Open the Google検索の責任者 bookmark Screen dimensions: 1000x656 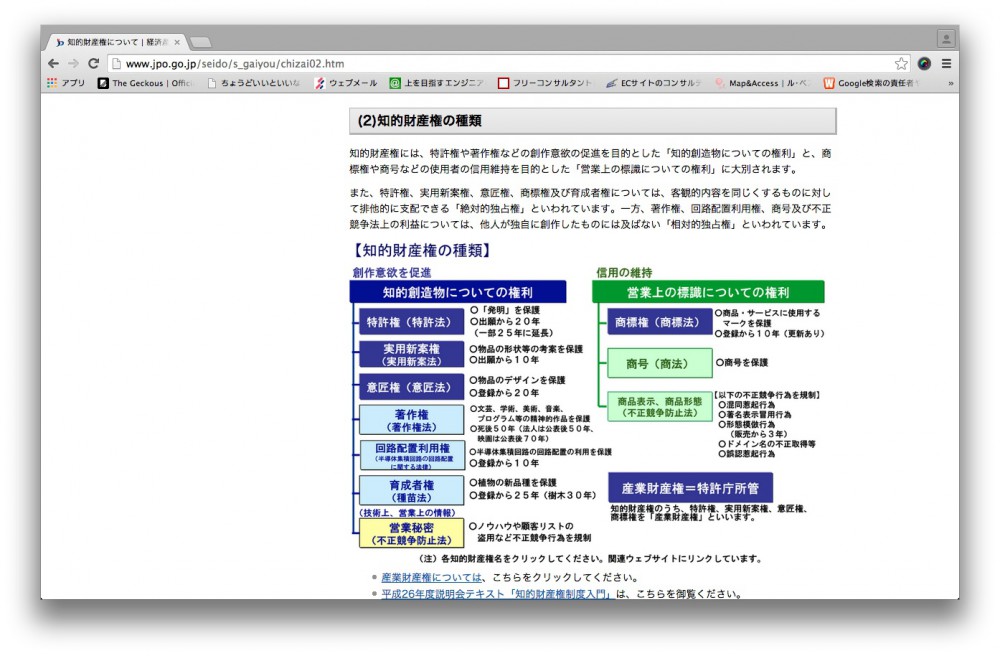[871, 83]
